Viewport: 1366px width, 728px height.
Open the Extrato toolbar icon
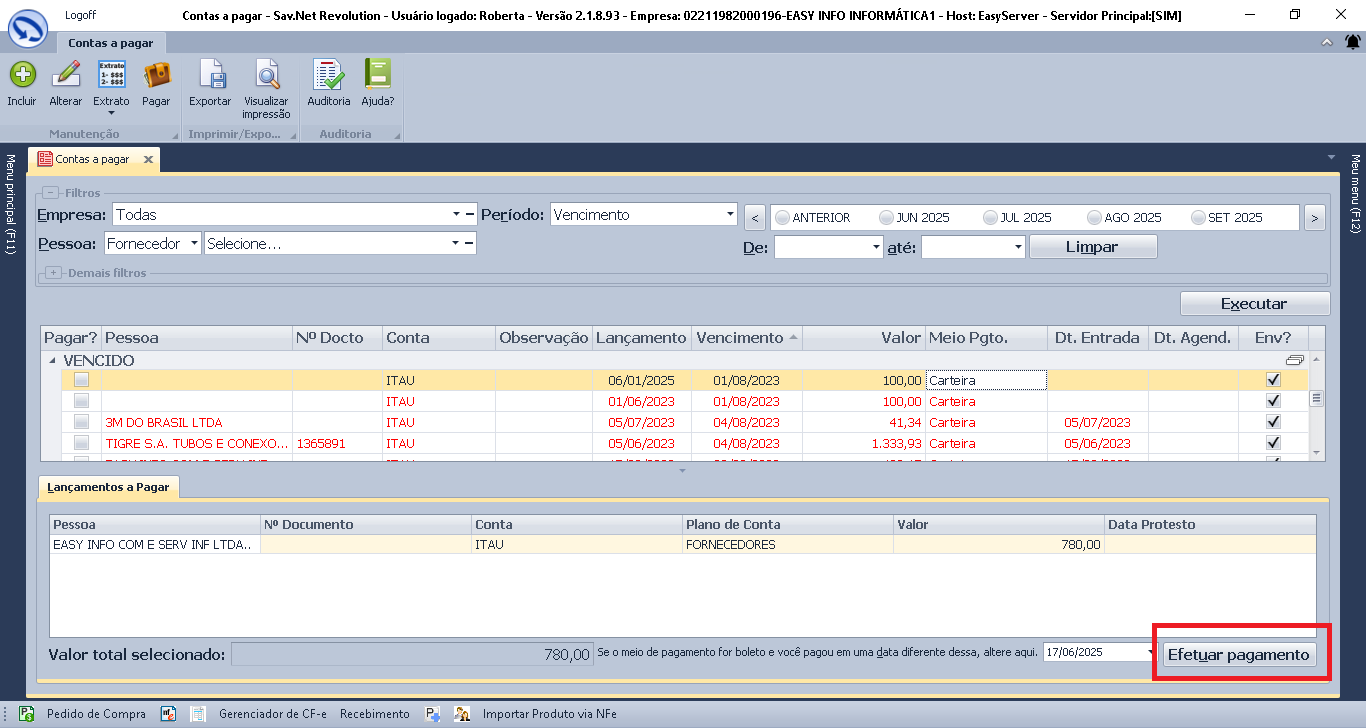(111, 76)
